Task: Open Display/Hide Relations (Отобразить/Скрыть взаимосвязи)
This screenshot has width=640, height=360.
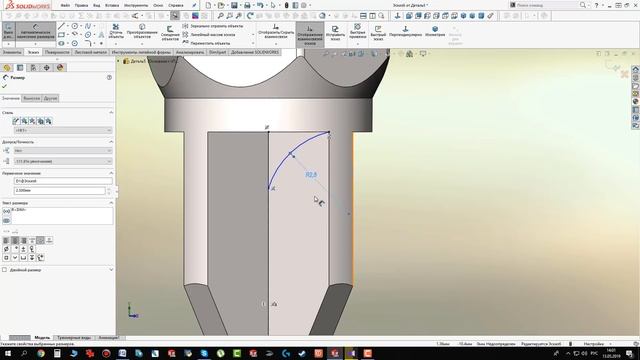Action: [276, 32]
